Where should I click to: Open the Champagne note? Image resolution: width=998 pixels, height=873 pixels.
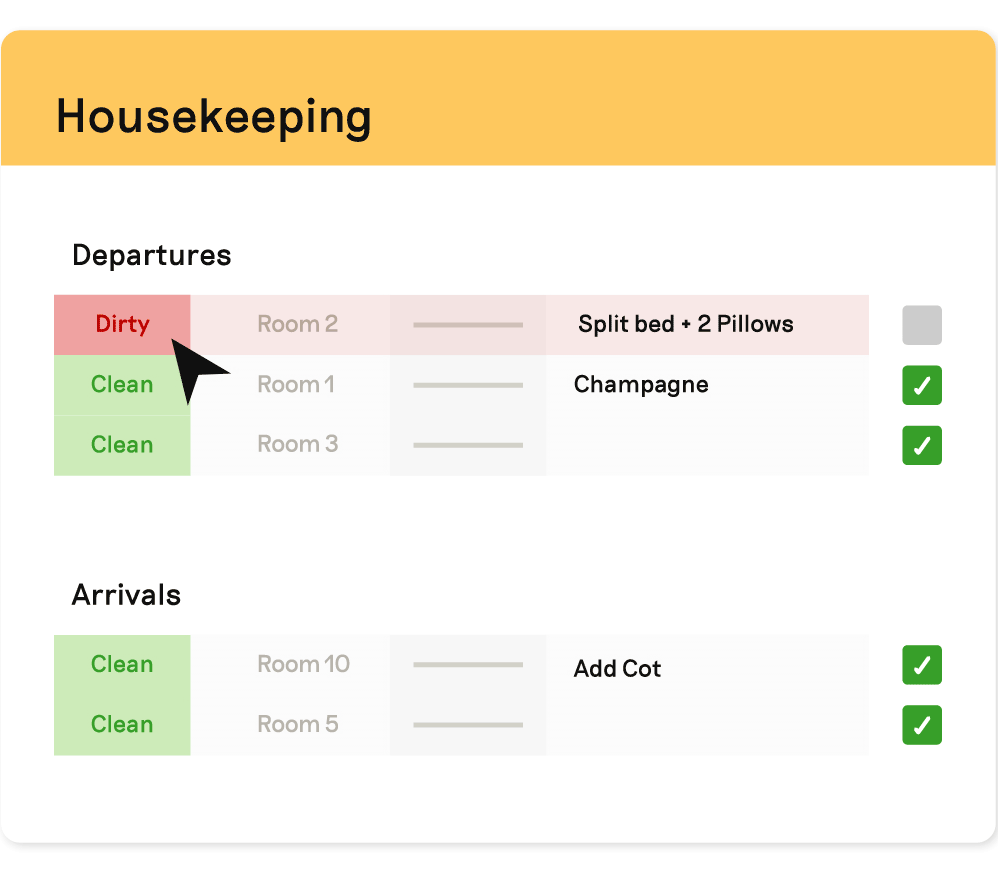[x=641, y=385]
